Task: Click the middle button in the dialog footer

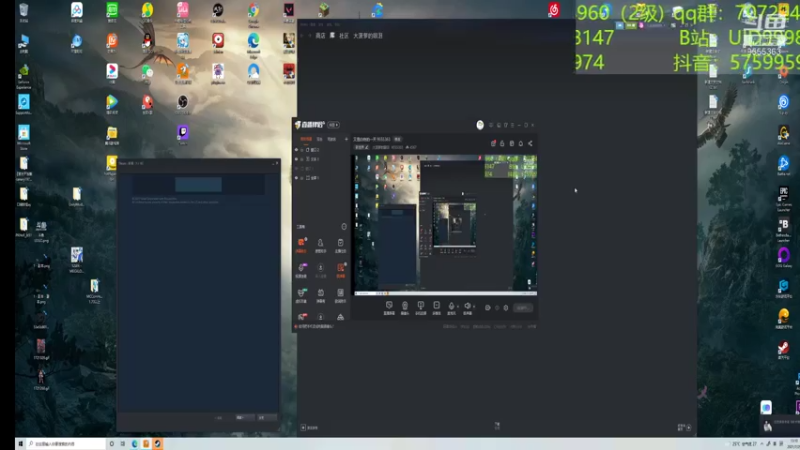Action: (x=244, y=417)
